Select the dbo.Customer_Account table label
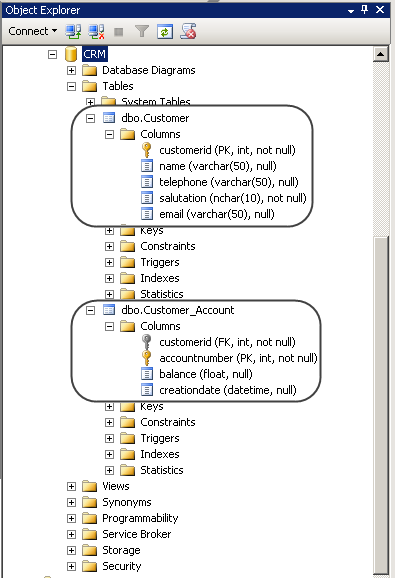 pyautogui.click(x=178, y=310)
